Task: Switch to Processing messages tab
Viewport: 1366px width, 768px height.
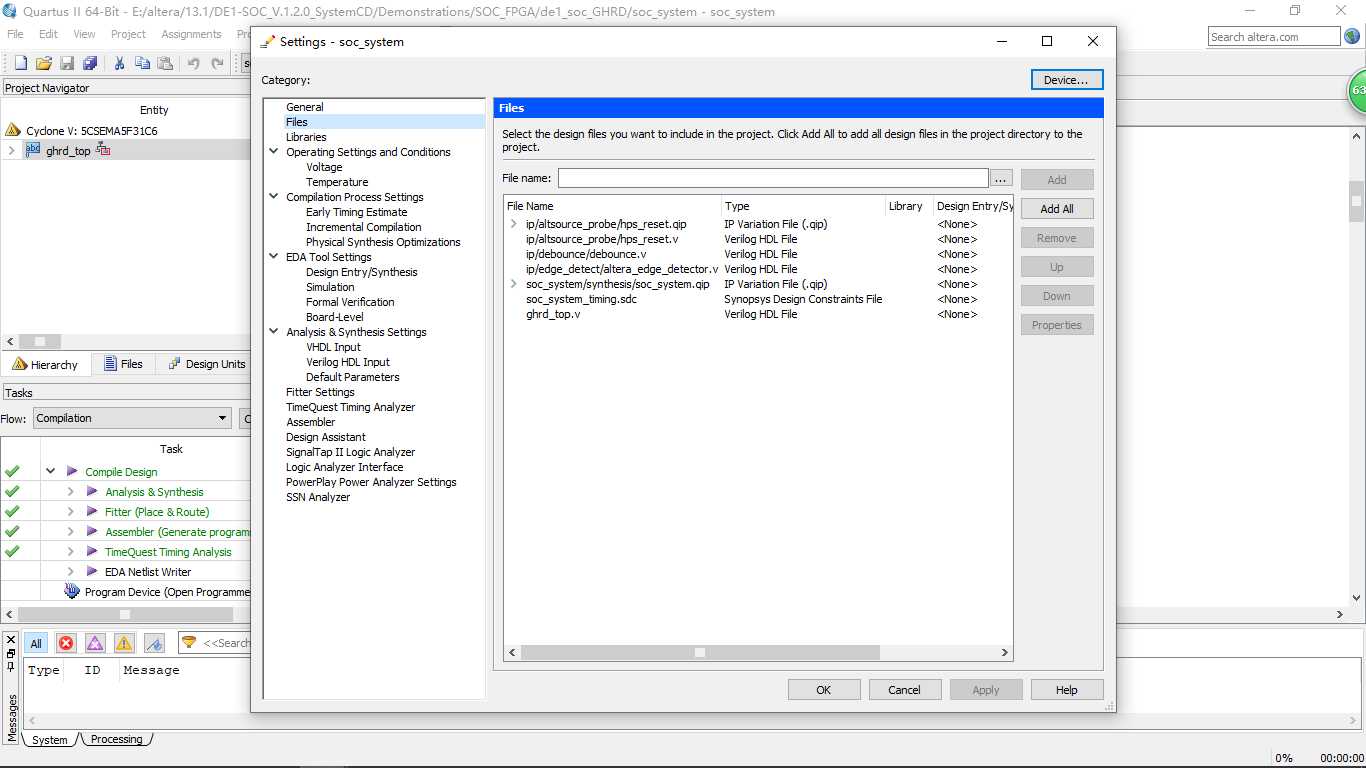Action: [116, 739]
